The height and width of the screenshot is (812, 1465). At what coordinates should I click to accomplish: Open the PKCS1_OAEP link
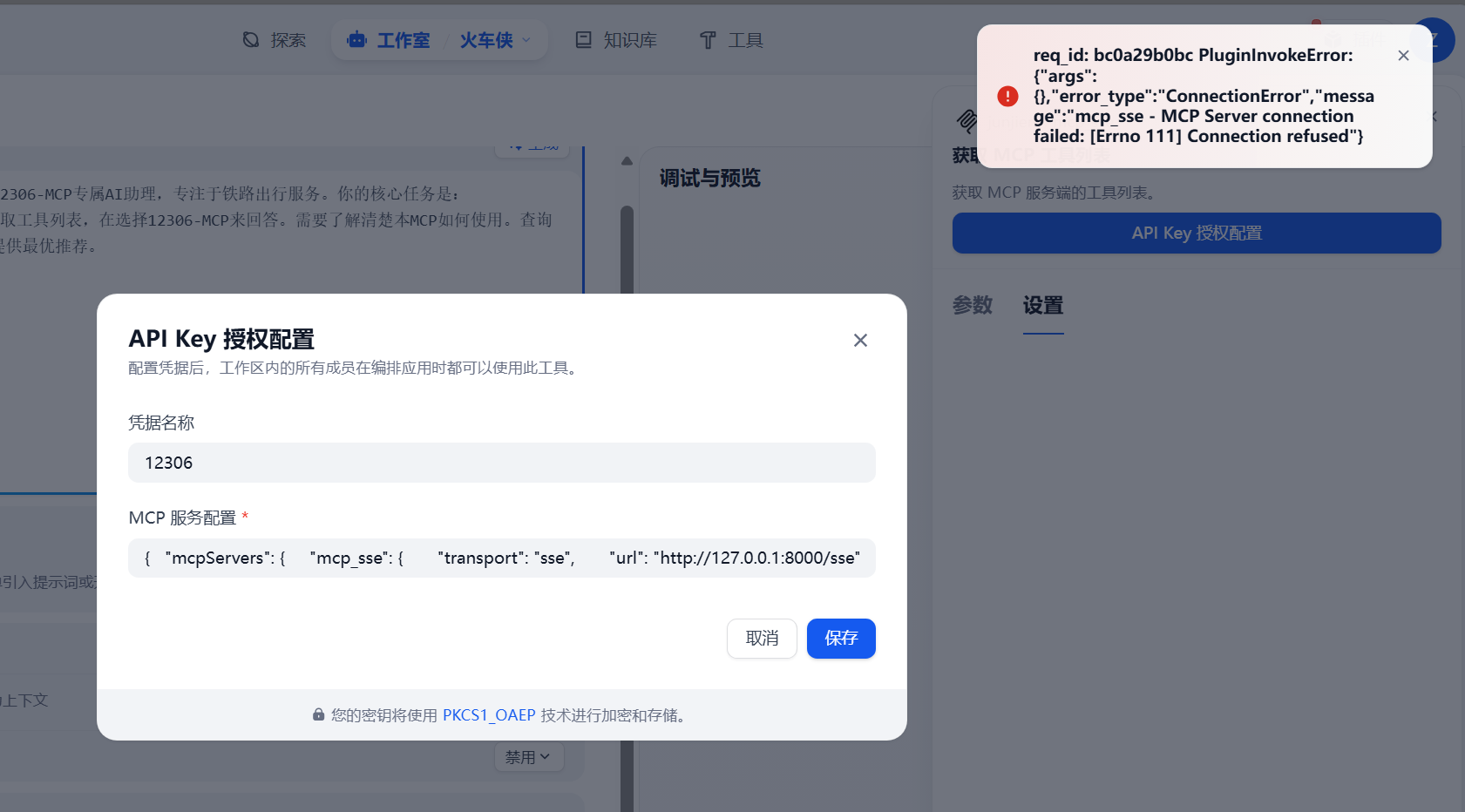(x=489, y=715)
